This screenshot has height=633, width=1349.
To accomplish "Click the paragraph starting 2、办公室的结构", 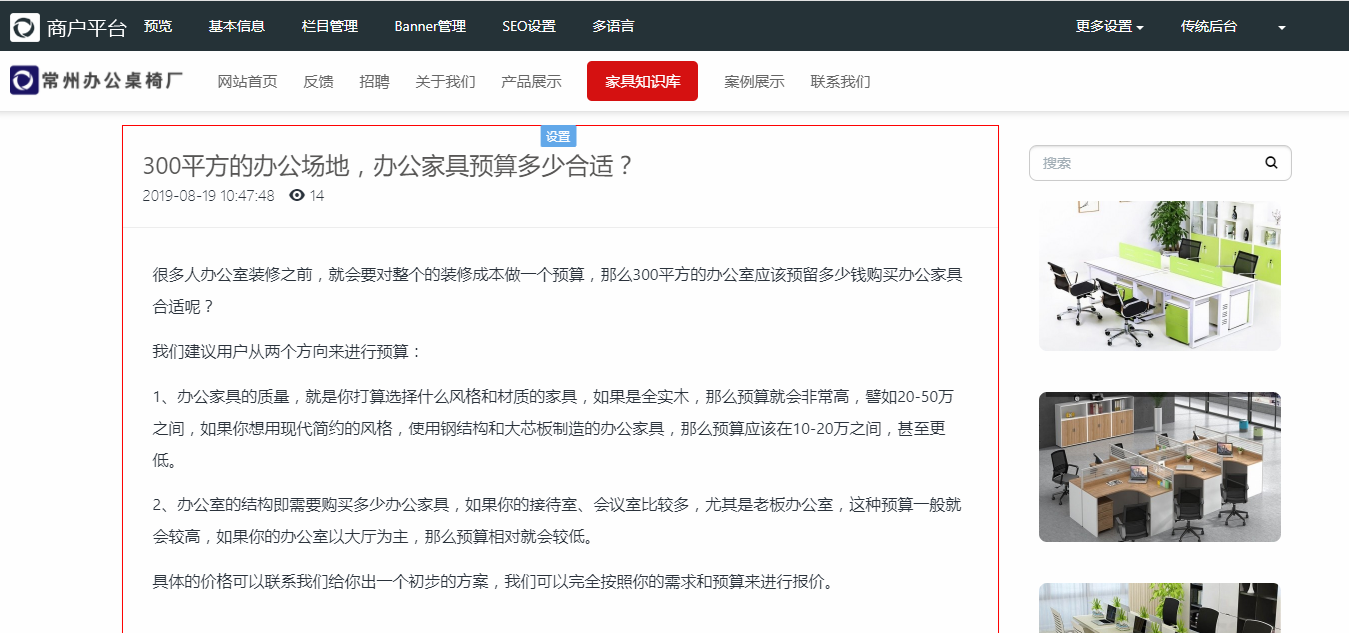I will point(558,520).
